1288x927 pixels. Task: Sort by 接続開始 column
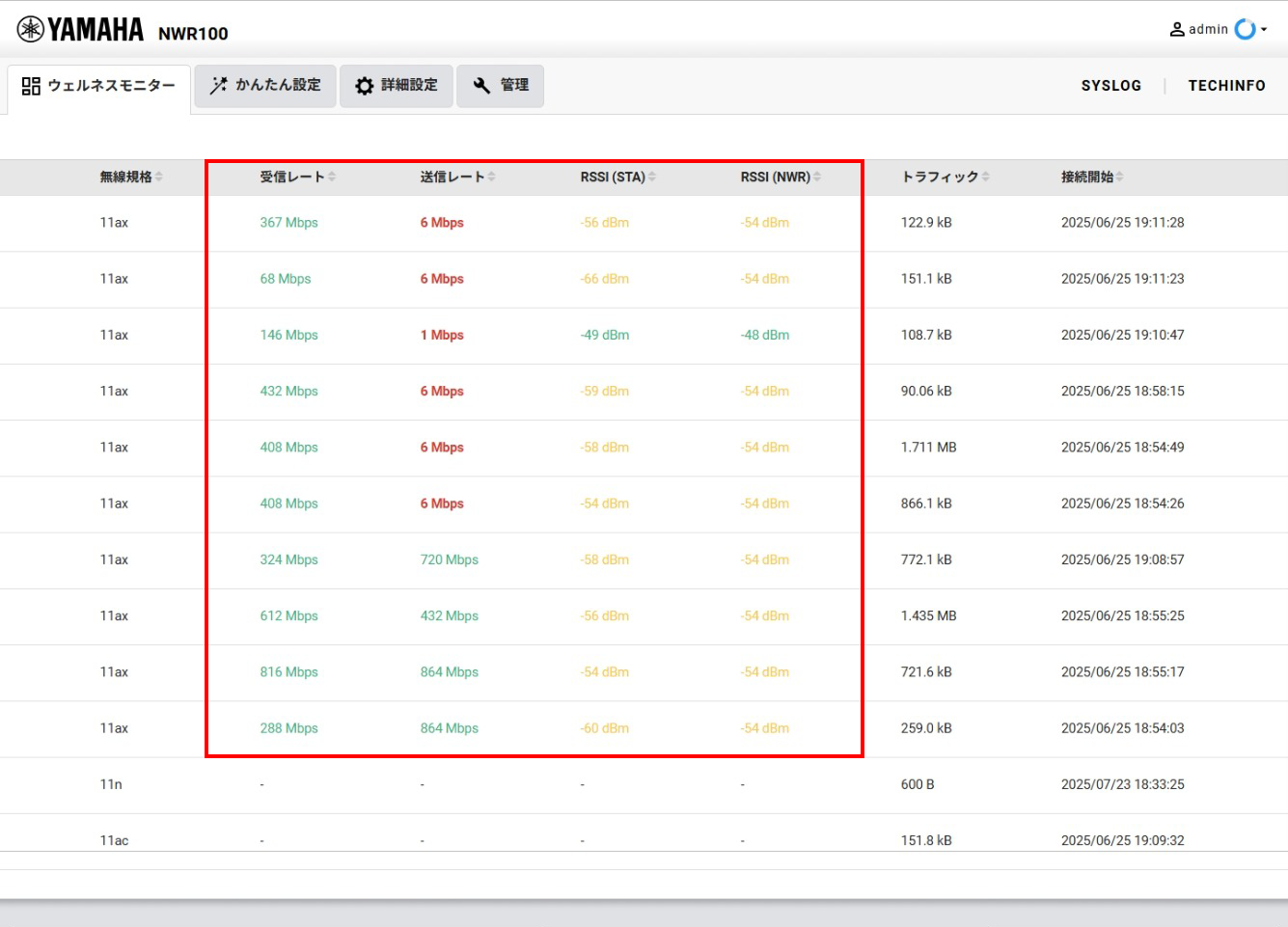coord(1120,177)
